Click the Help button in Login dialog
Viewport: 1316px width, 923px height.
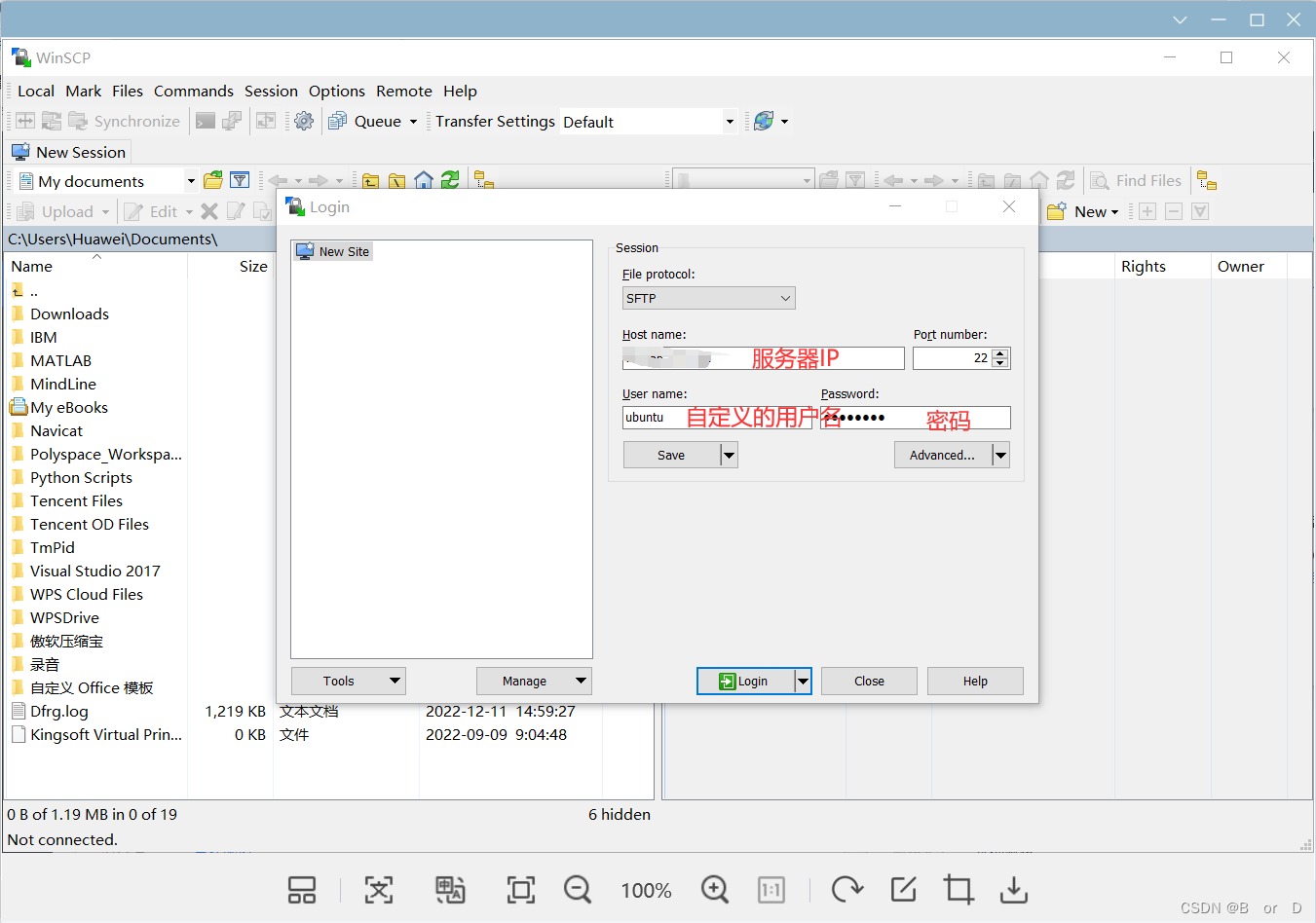tap(975, 681)
